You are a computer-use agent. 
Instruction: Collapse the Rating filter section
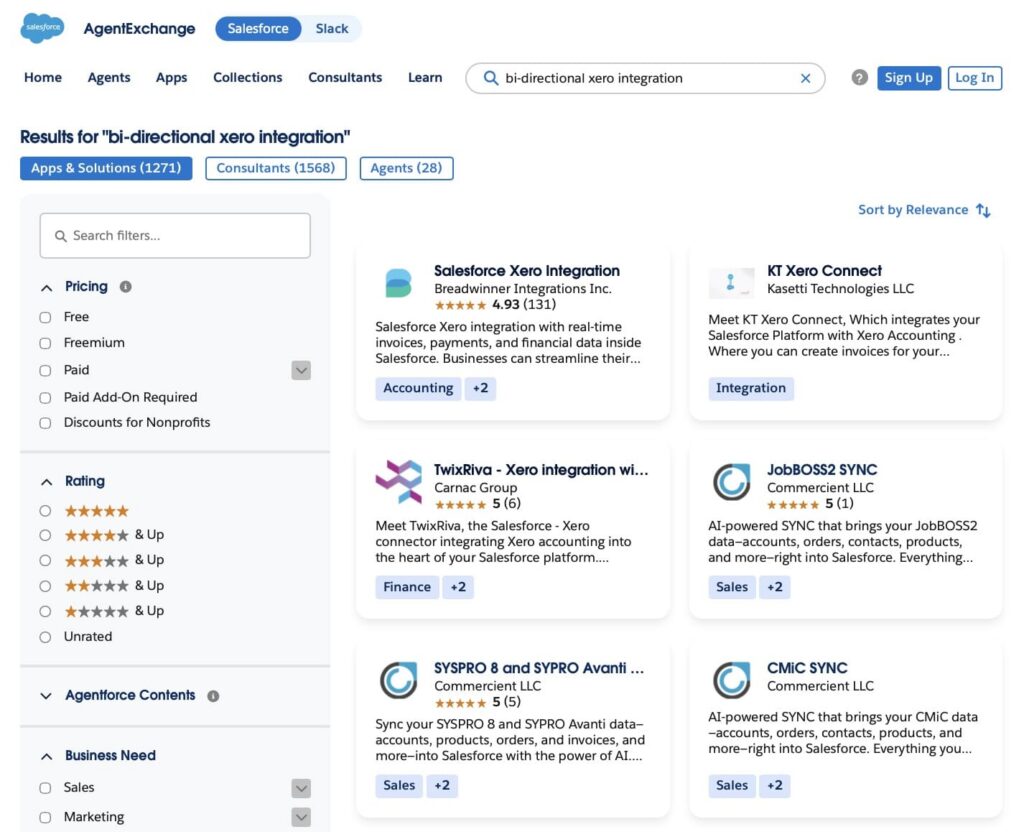click(x=46, y=483)
